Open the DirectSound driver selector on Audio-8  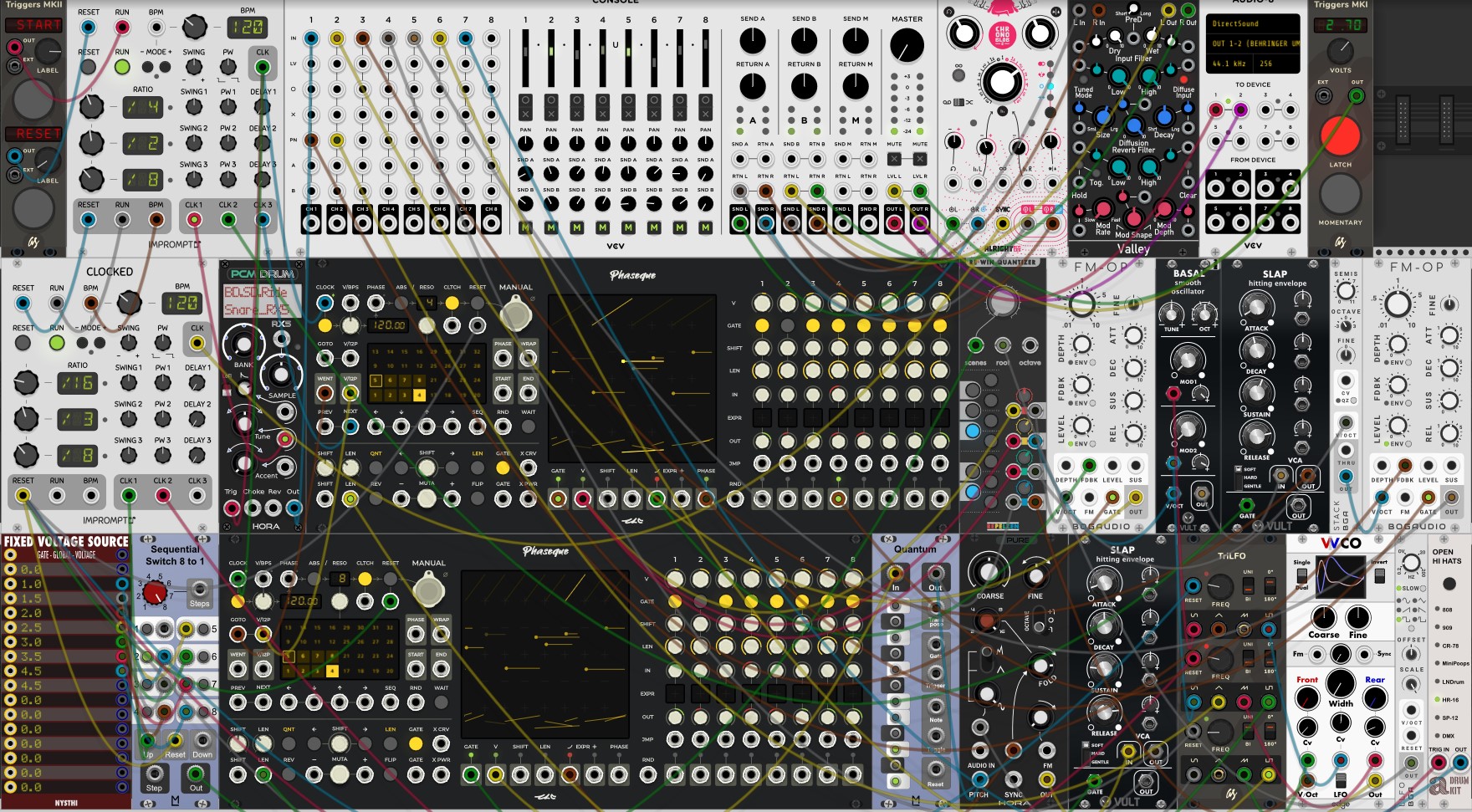tap(1255, 24)
